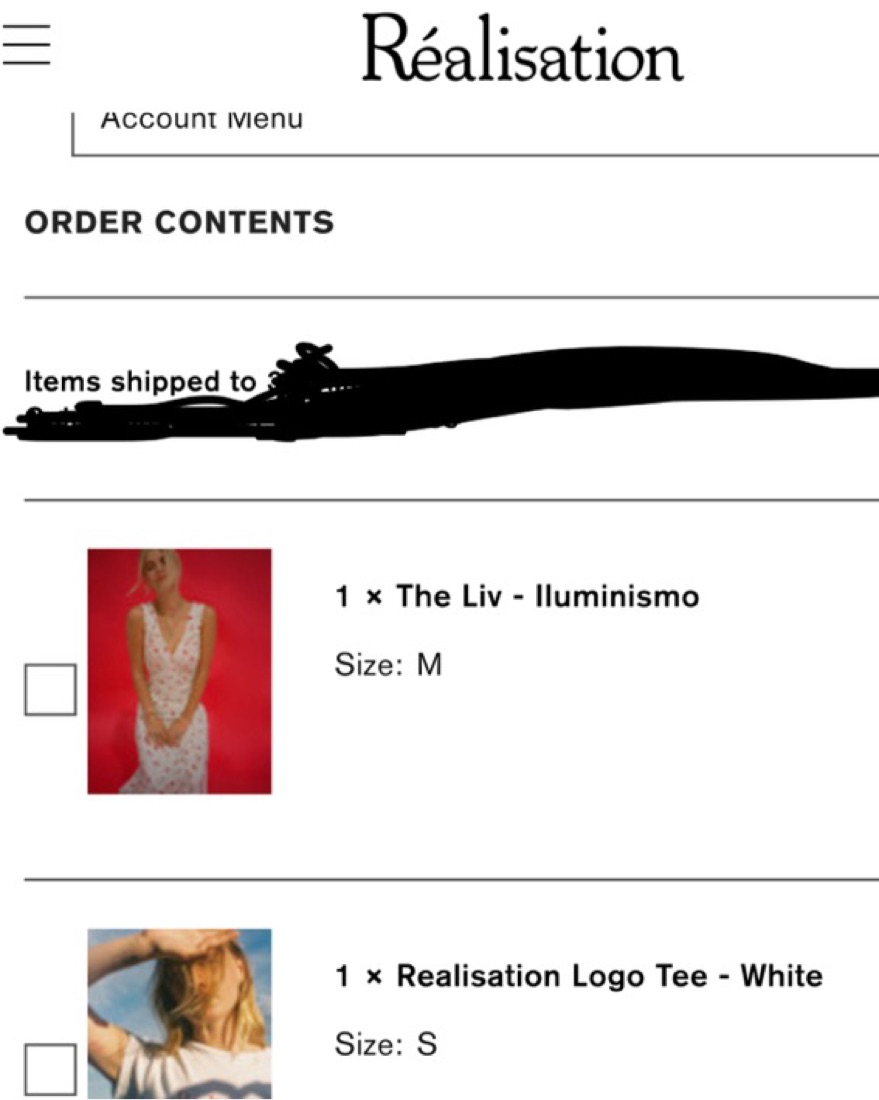Click the "White" colour in the Logo Tee title
This screenshot has height=1100, width=879.
pyautogui.click(x=781, y=976)
